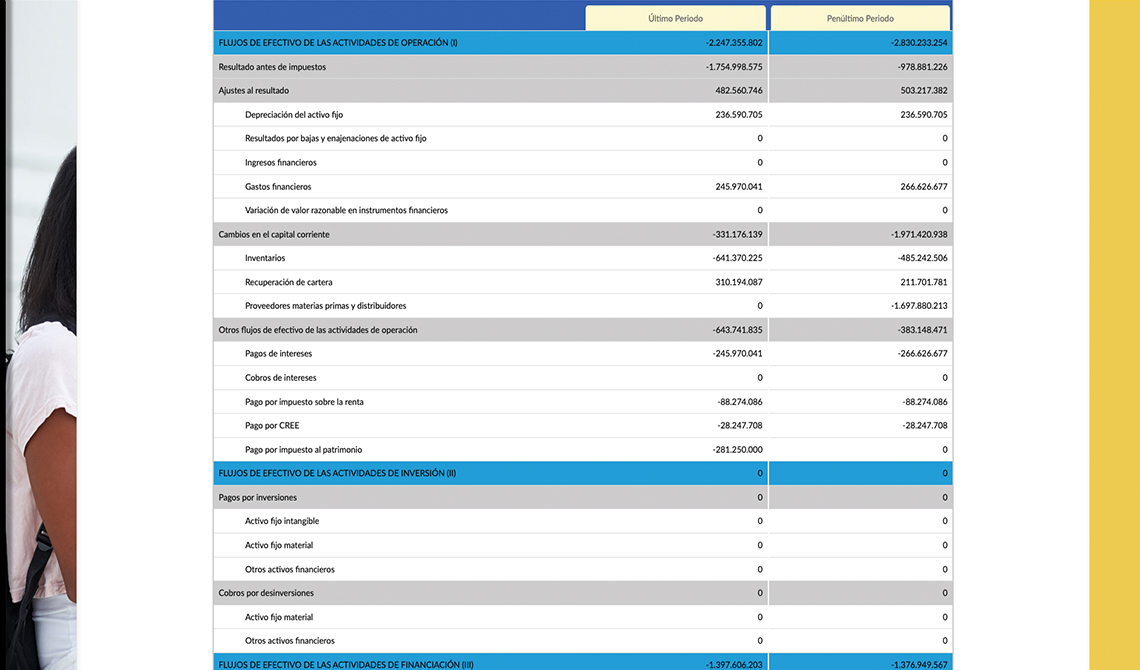Select the Último Periodo column tab
The height and width of the screenshot is (670, 1140).
(675, 18)
